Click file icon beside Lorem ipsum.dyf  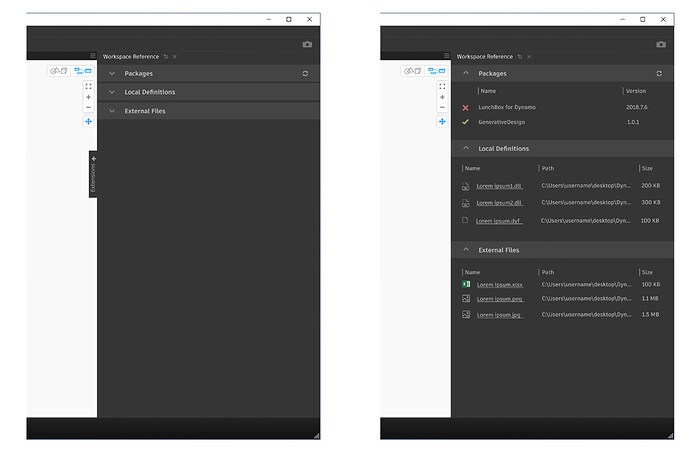(x=465, y=220)
